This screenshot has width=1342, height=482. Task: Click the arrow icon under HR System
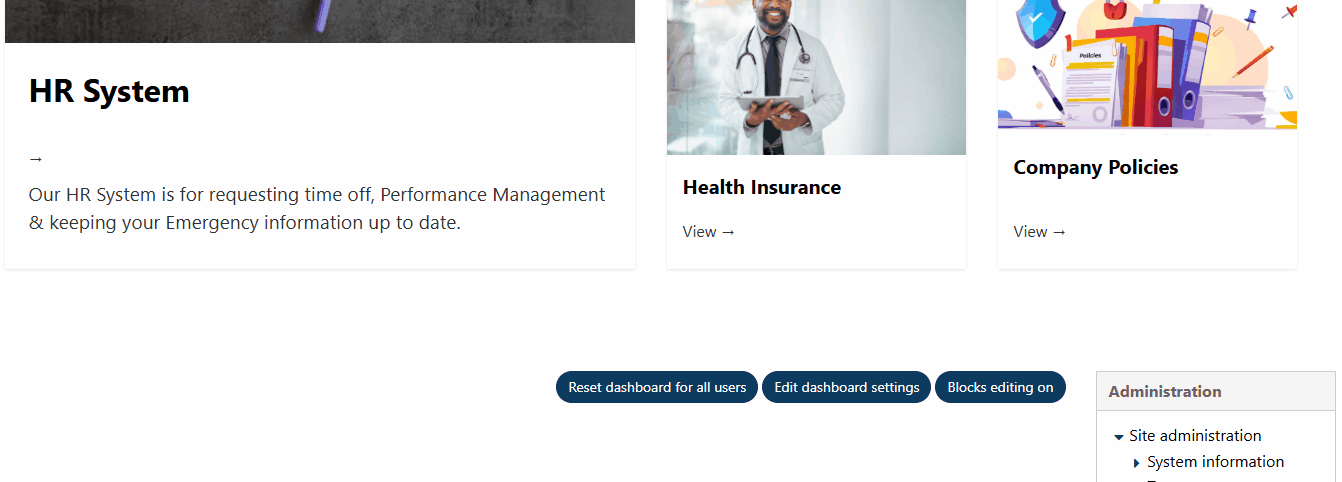(36, 159)
